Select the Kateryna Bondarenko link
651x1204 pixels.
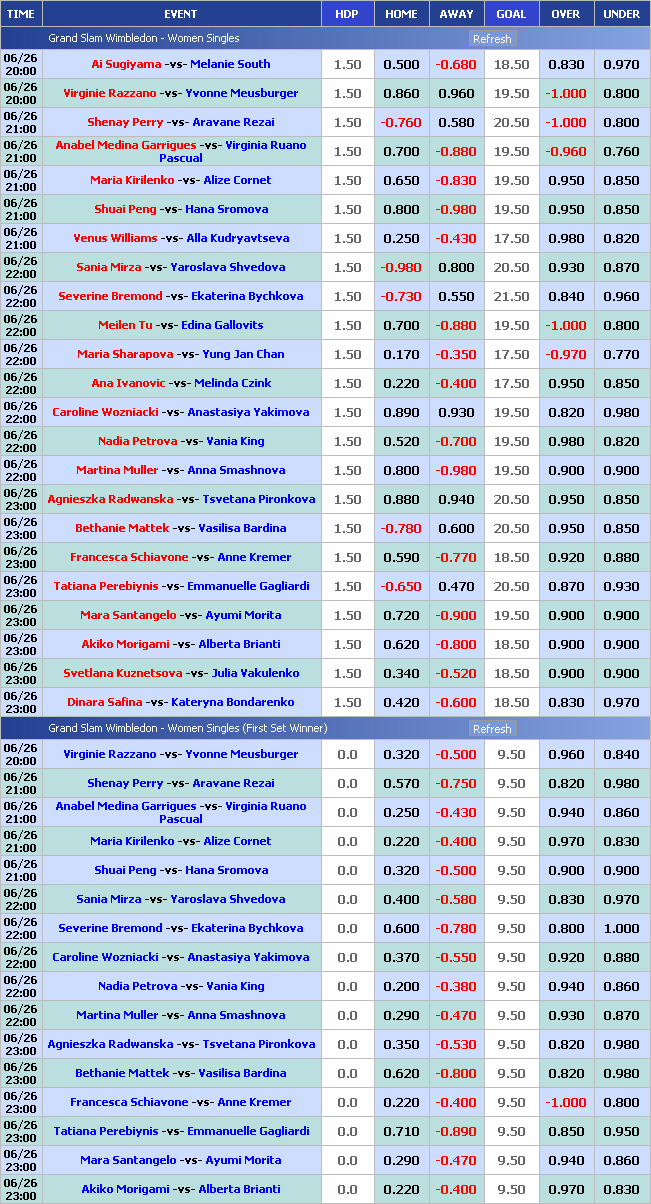233,702
